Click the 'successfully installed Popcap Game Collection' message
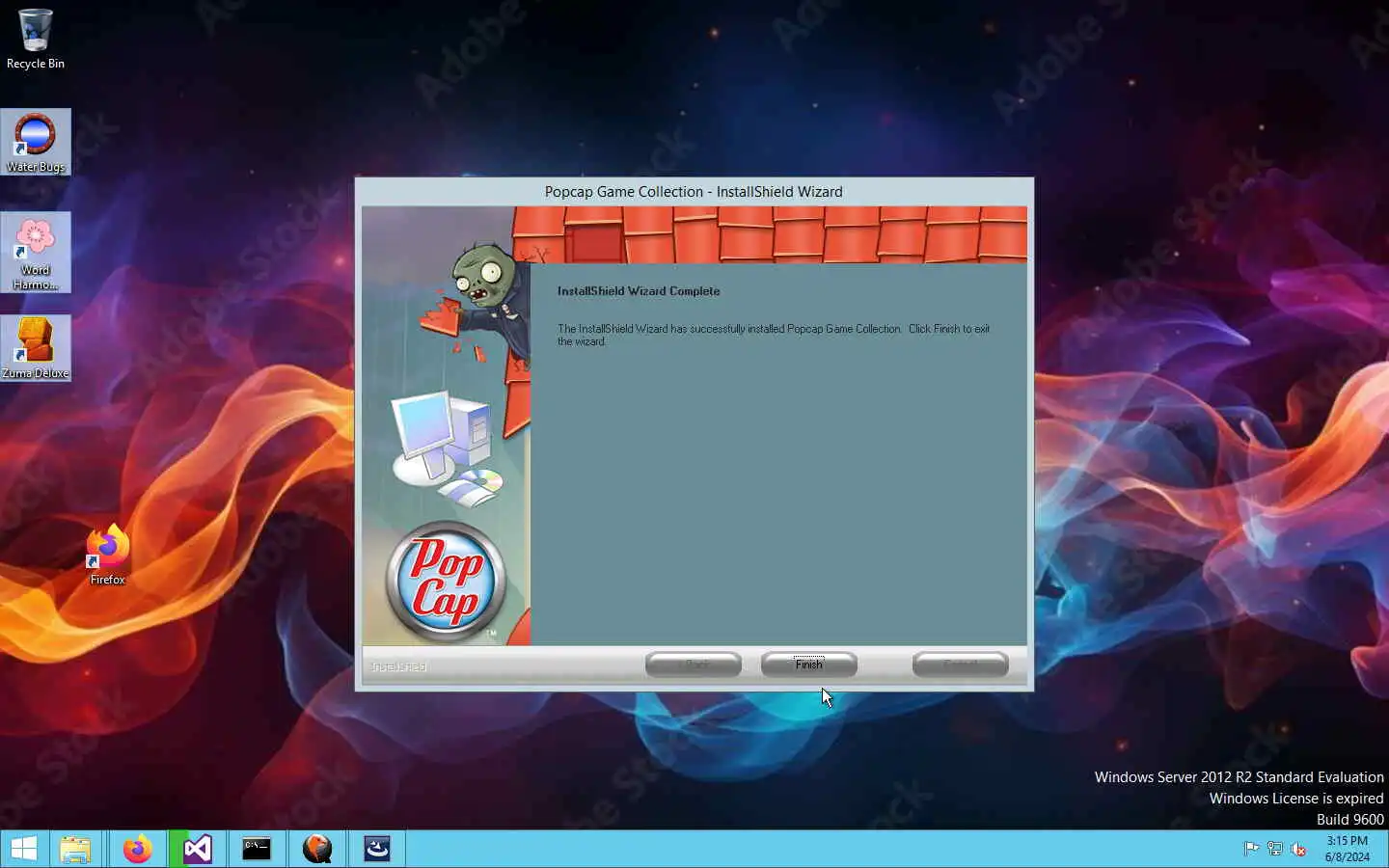Screen dimensions: 1389x868 tap(774, 335)
